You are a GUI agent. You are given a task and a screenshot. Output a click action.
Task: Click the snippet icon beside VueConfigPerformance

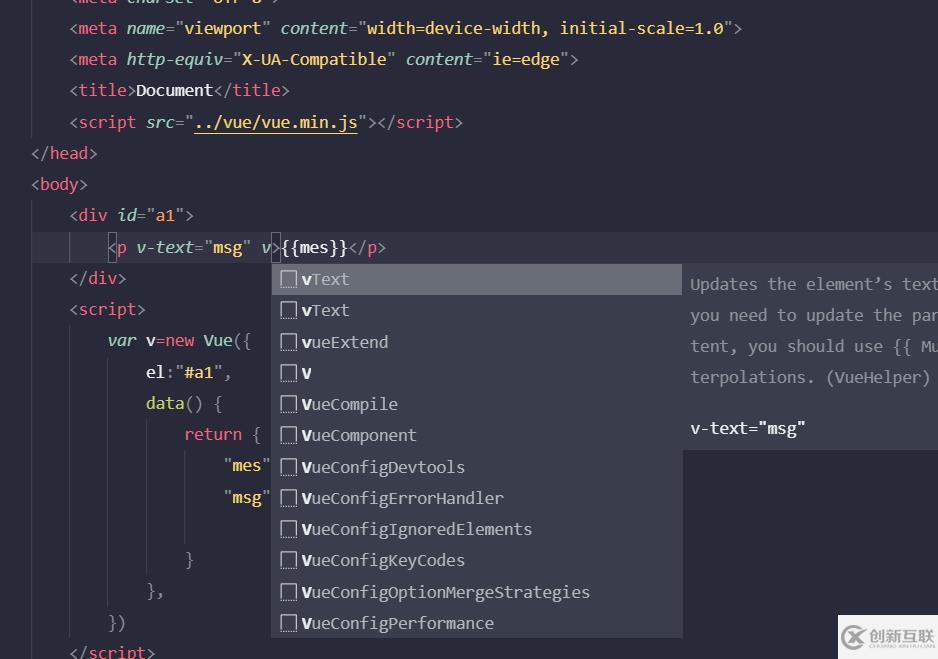coord(288,623)
